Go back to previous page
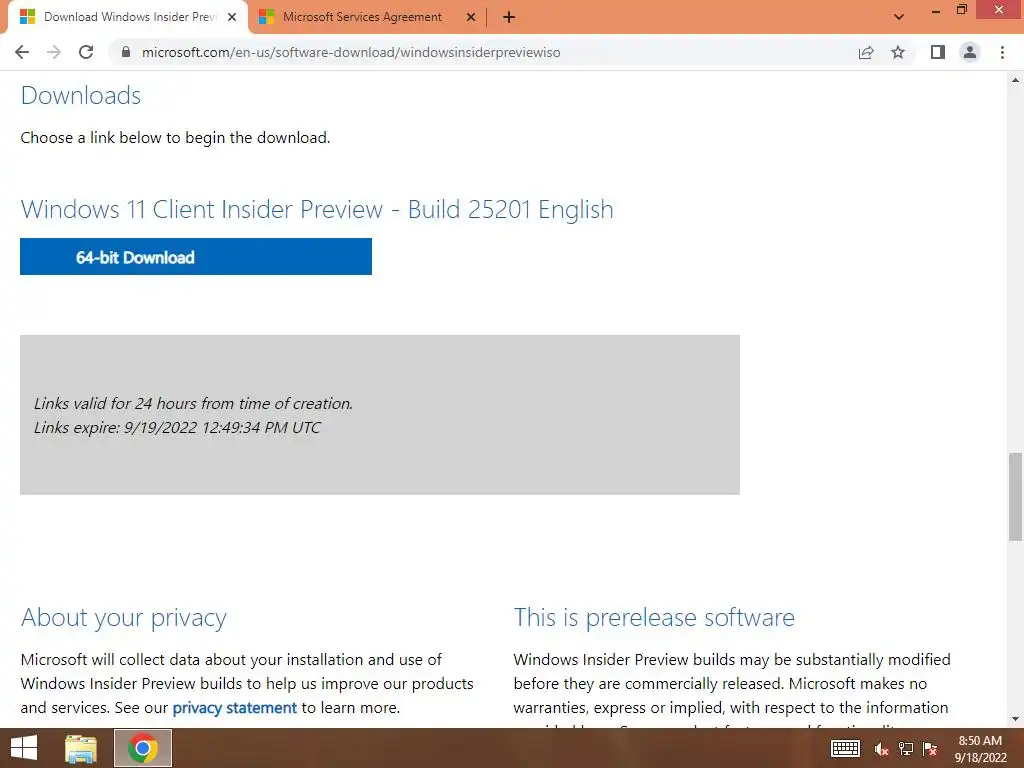Viewport: 1024px width, 768px height. (22, 52)
